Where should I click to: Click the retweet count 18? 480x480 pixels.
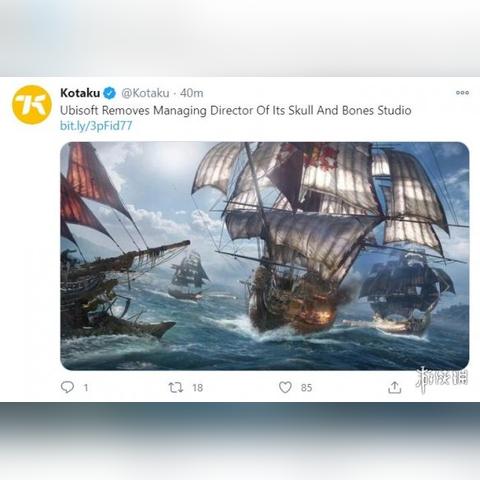[198, 388]
